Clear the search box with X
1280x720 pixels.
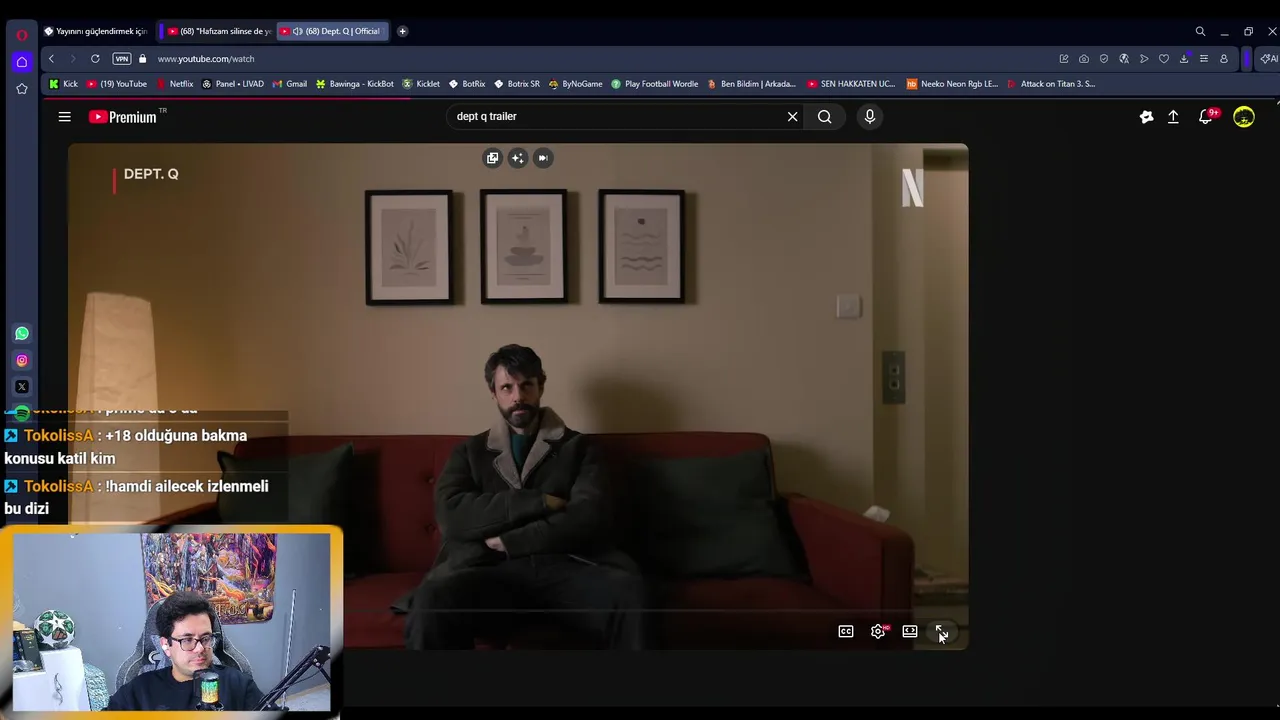(792, 117)
